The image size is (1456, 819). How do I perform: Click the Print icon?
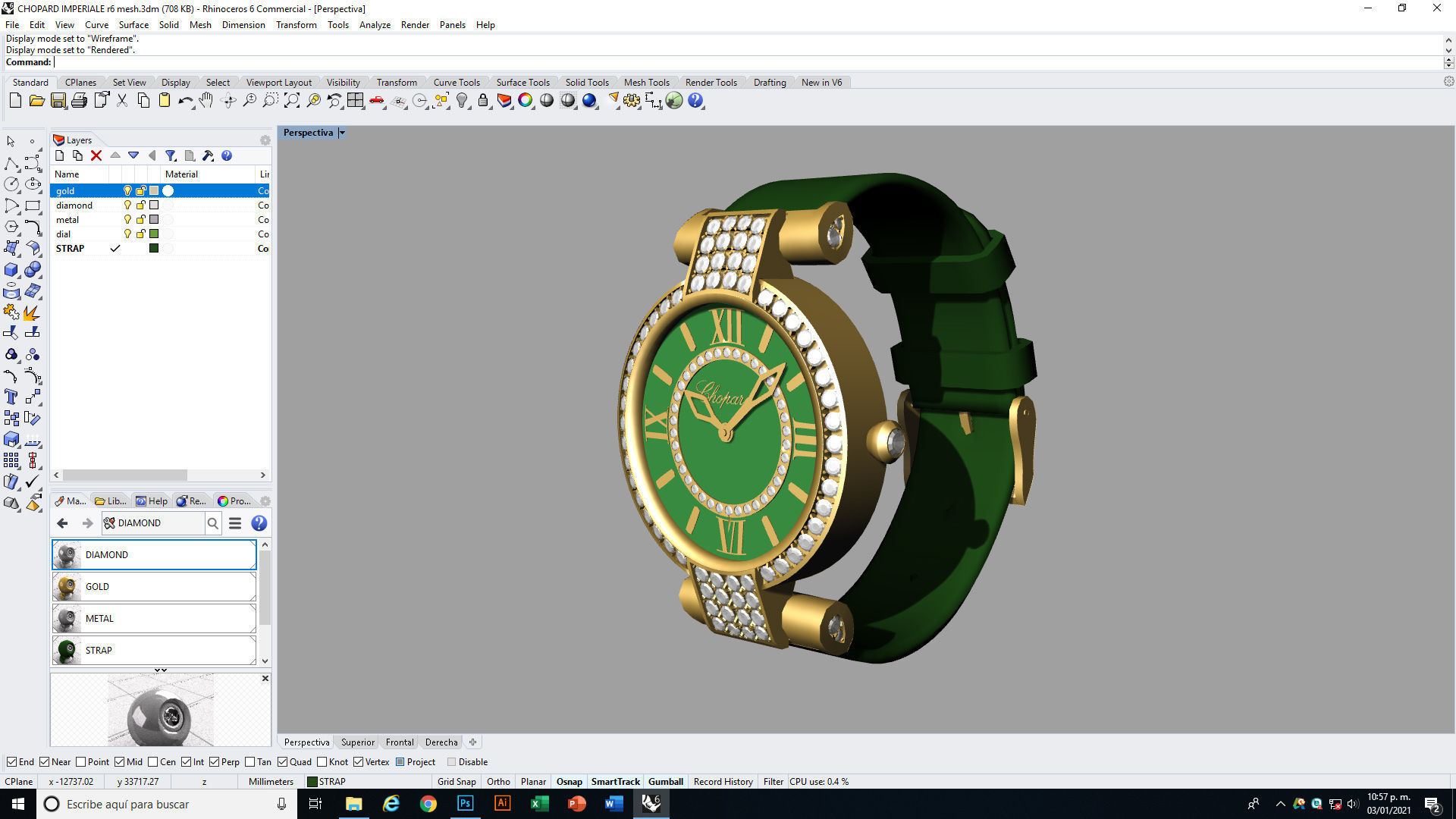[79, 100]
